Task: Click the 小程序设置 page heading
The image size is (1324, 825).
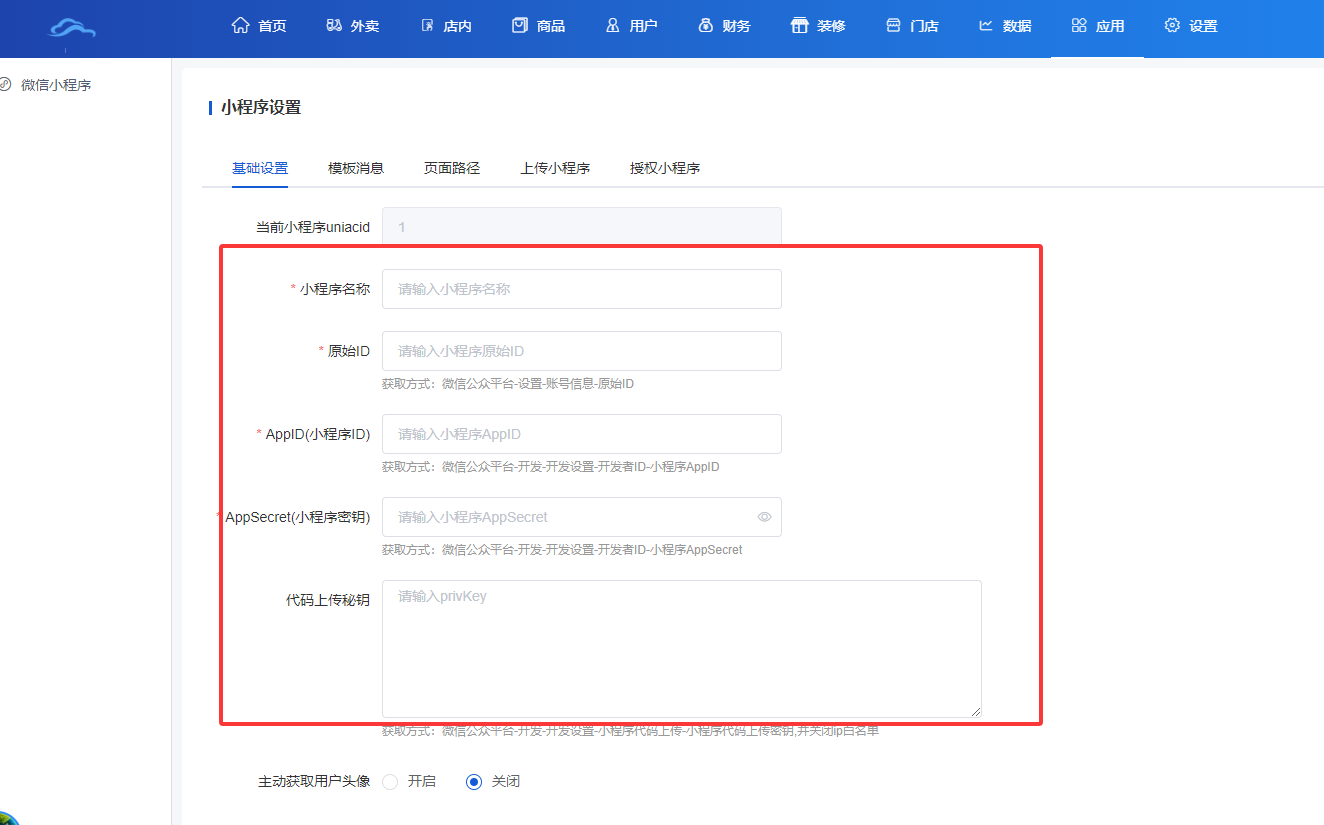Action: pyautogui.click(x=261, y=107)
